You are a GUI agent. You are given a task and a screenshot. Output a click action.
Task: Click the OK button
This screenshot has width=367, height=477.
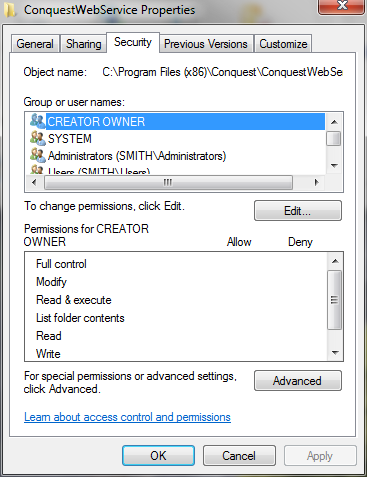(x=158, y=456)
